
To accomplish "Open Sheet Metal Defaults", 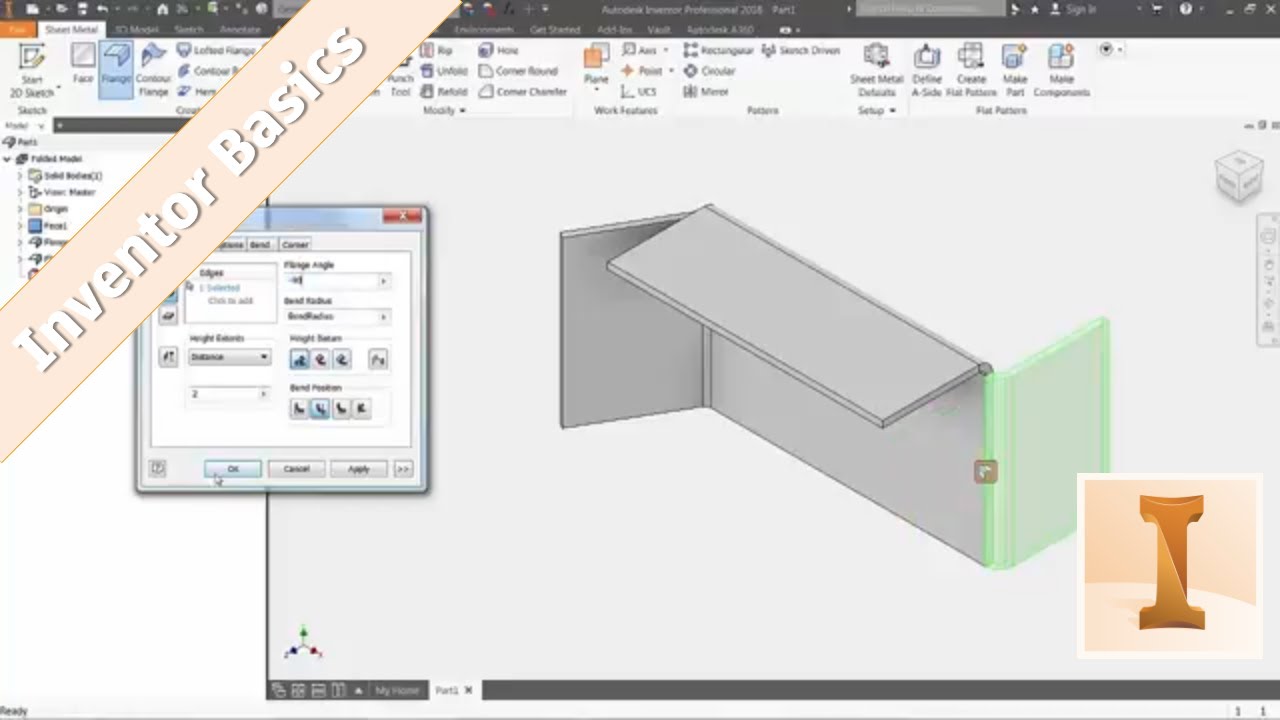I will 876,70.
